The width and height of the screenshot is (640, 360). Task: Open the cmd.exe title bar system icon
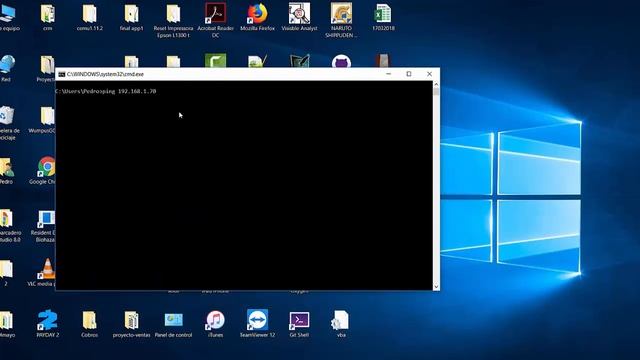click(x=62, y=74)
